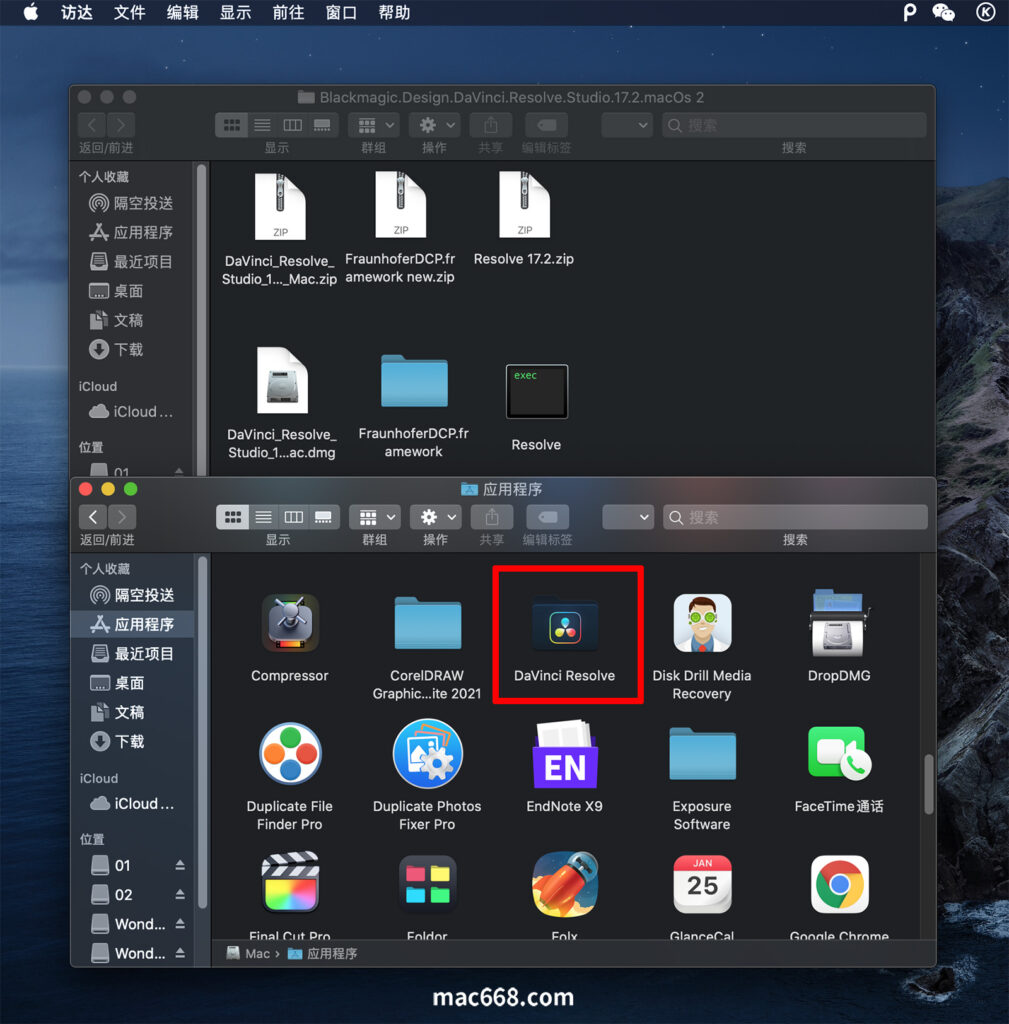This screenshot has height=1024, width=1009.
Task: Click 编辑标签 tag button in Applications window
Action: pos(547,517)
